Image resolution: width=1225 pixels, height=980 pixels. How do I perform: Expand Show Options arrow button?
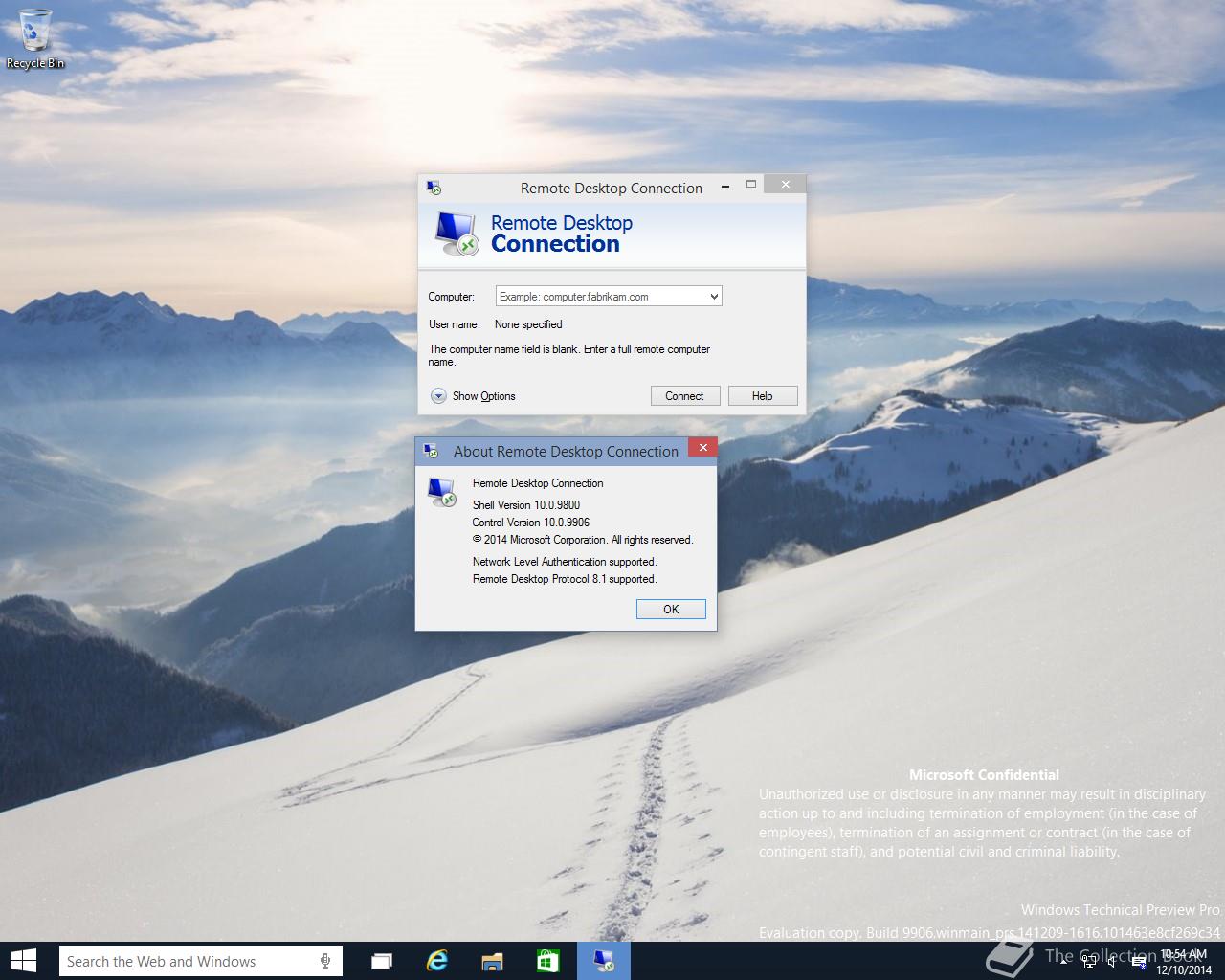click(x=438, y=396)
